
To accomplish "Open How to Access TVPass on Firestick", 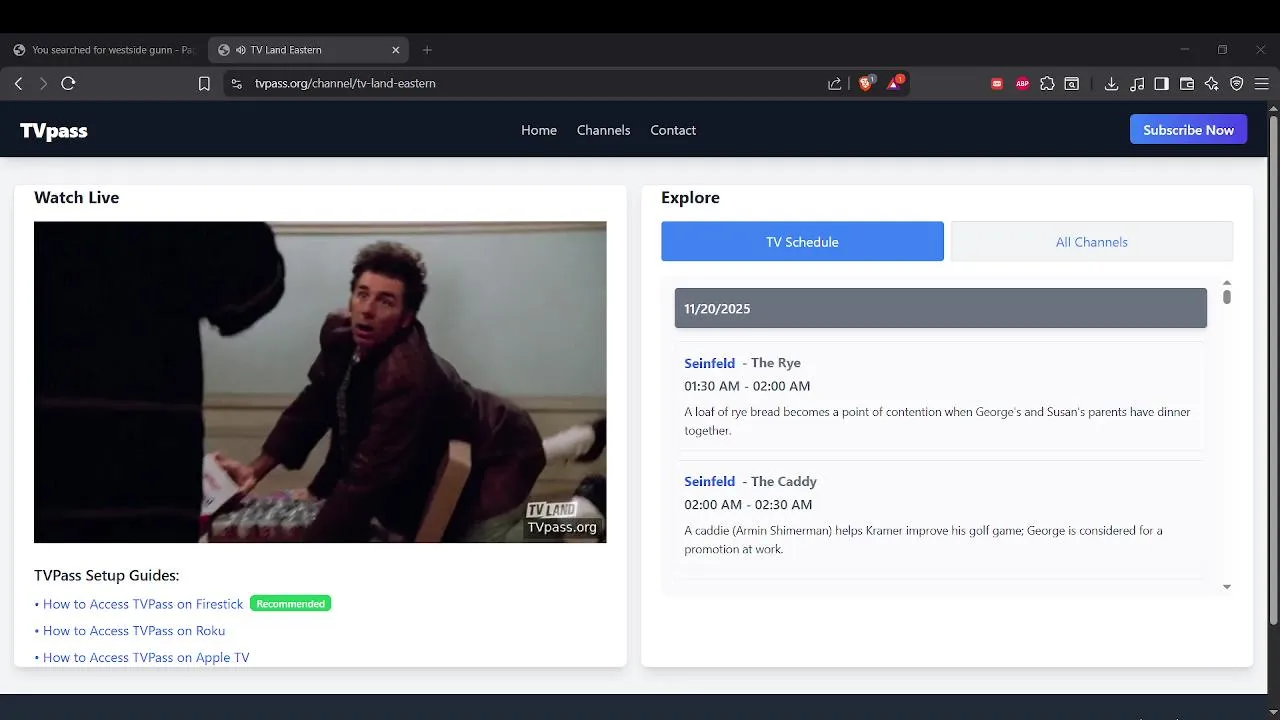I will tap(143, 604).
